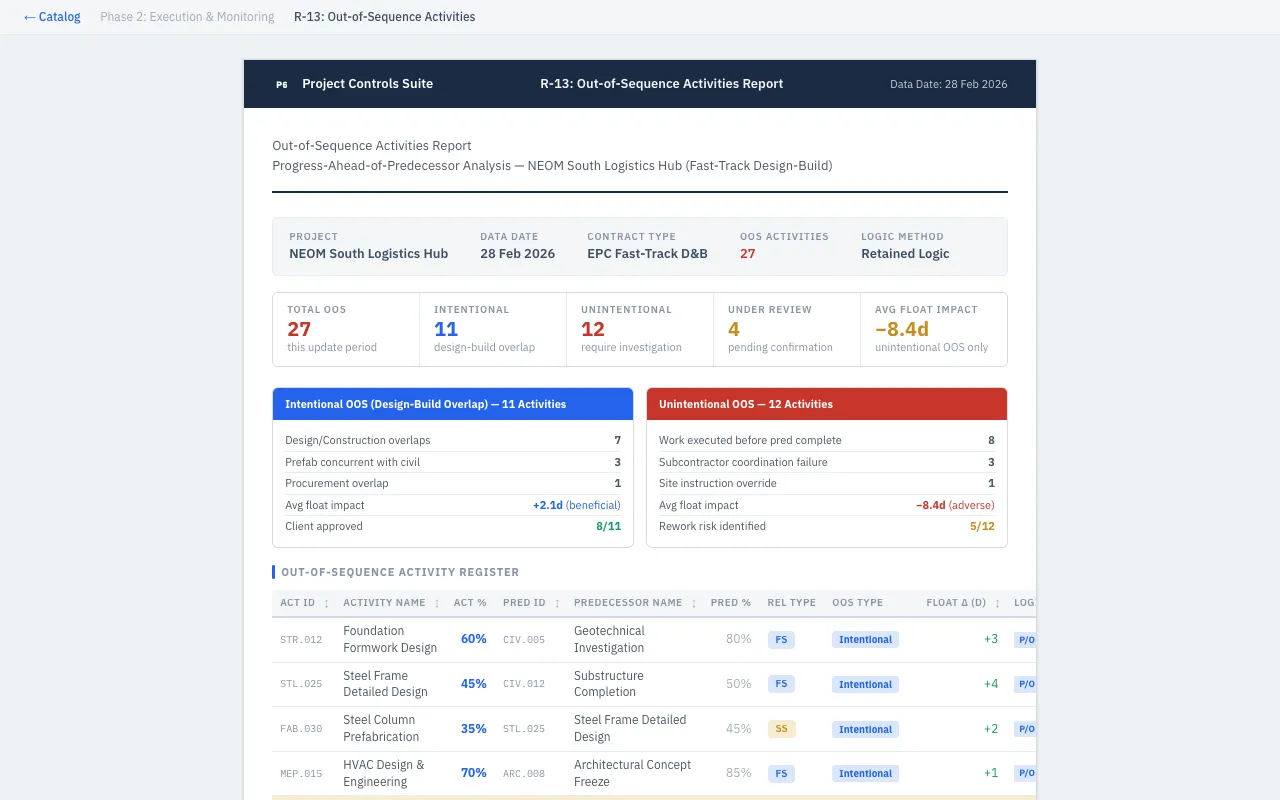Click sort icon on ACT ID column

[x=326, y=603]
